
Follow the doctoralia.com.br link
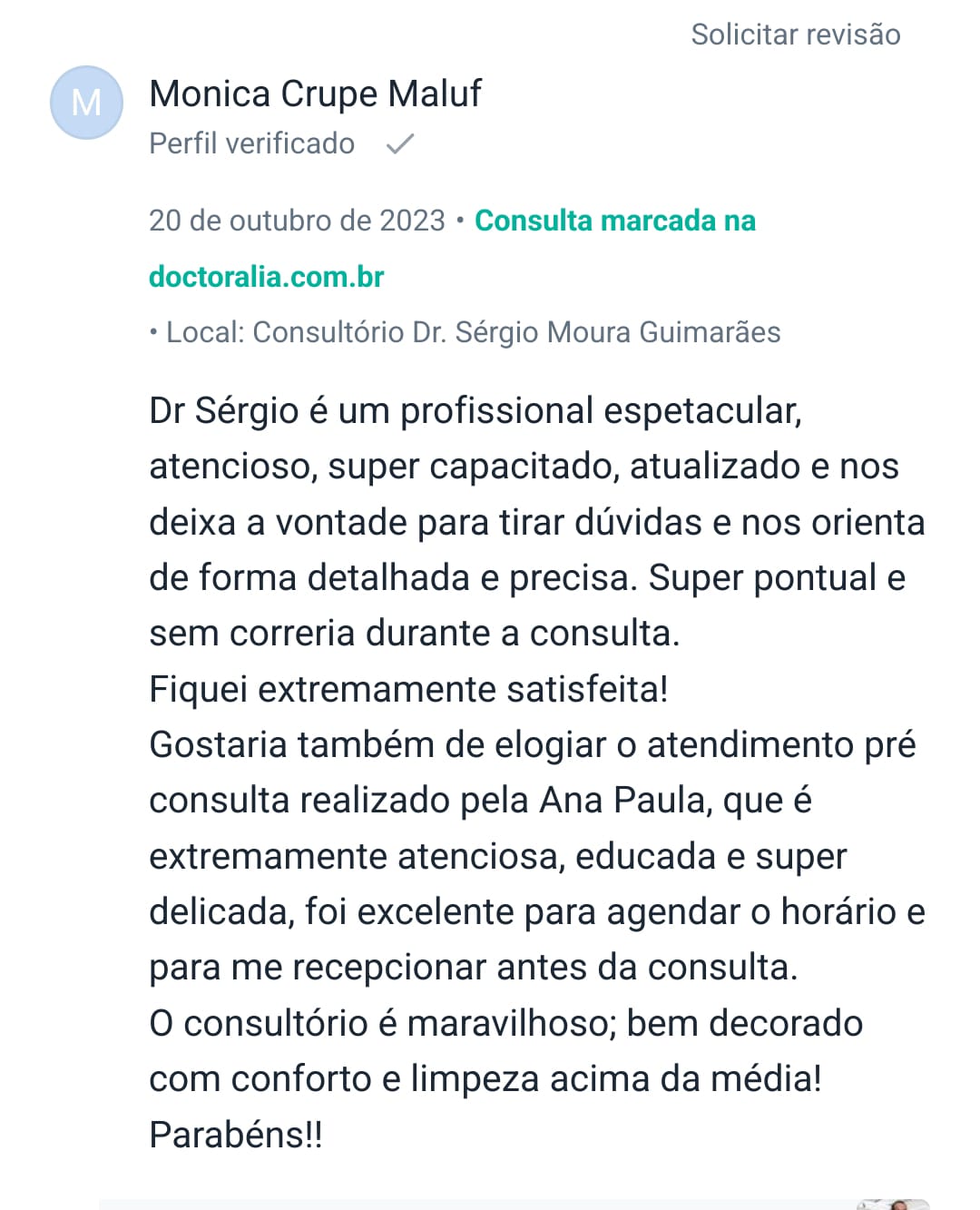(x=266, y=276)
